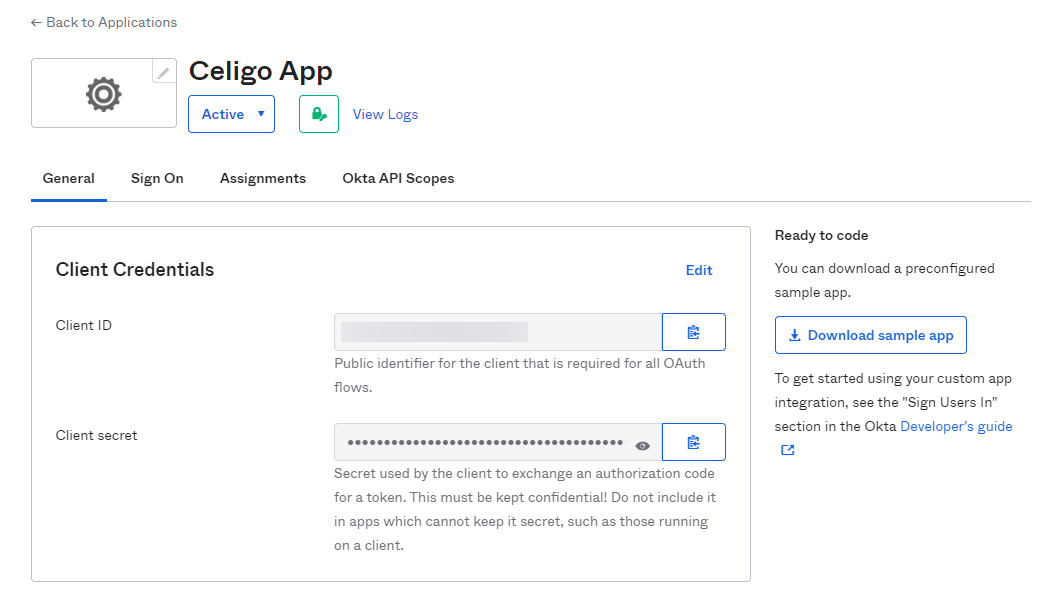Copy Client ID to clipboard

[x=694, y=332]
